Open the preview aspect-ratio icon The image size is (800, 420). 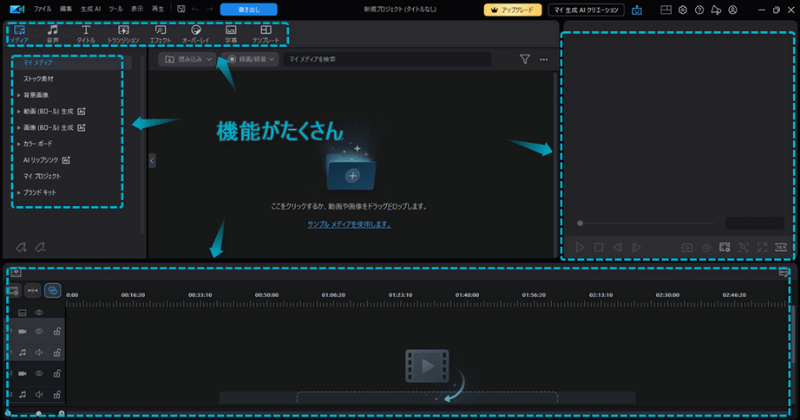click(781, 248)
